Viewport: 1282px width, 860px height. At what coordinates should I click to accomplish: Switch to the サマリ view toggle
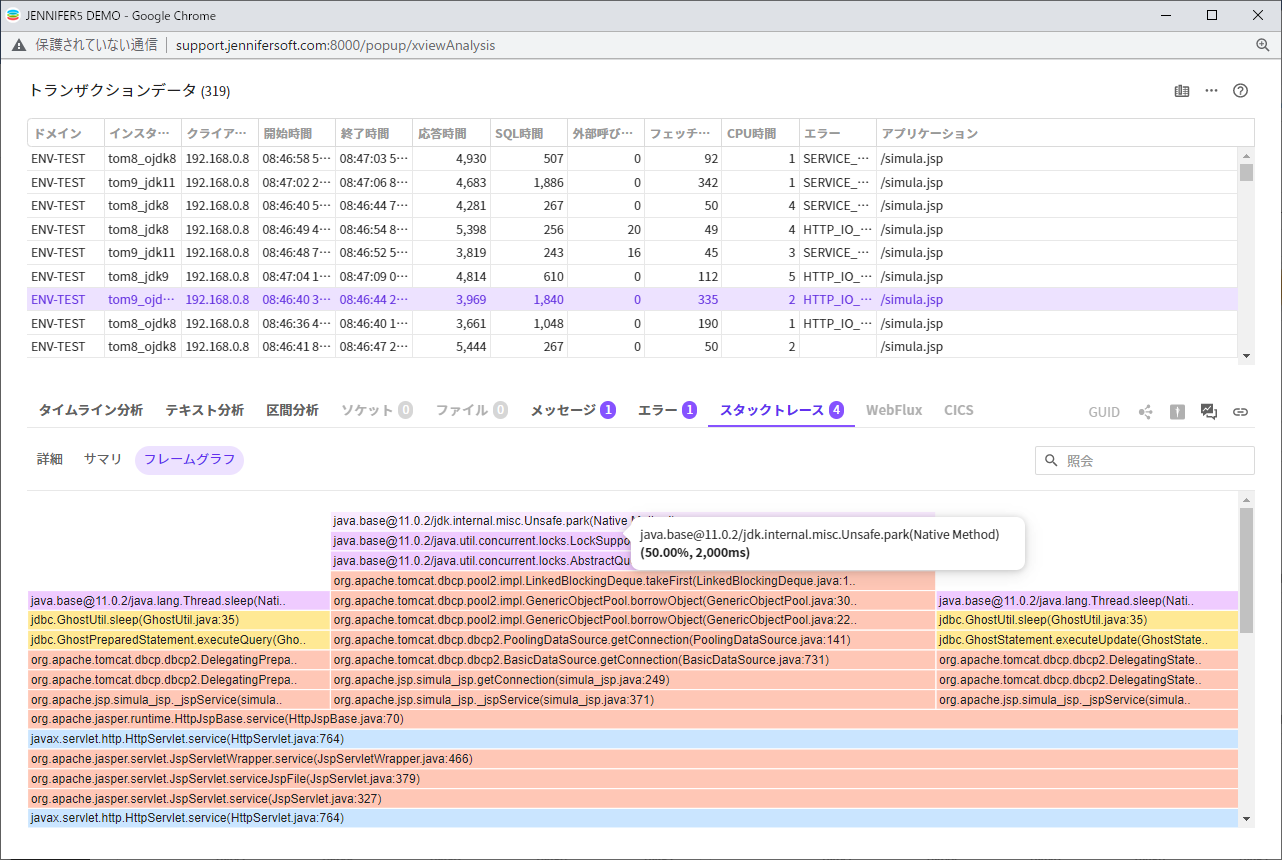pos(103,459)
